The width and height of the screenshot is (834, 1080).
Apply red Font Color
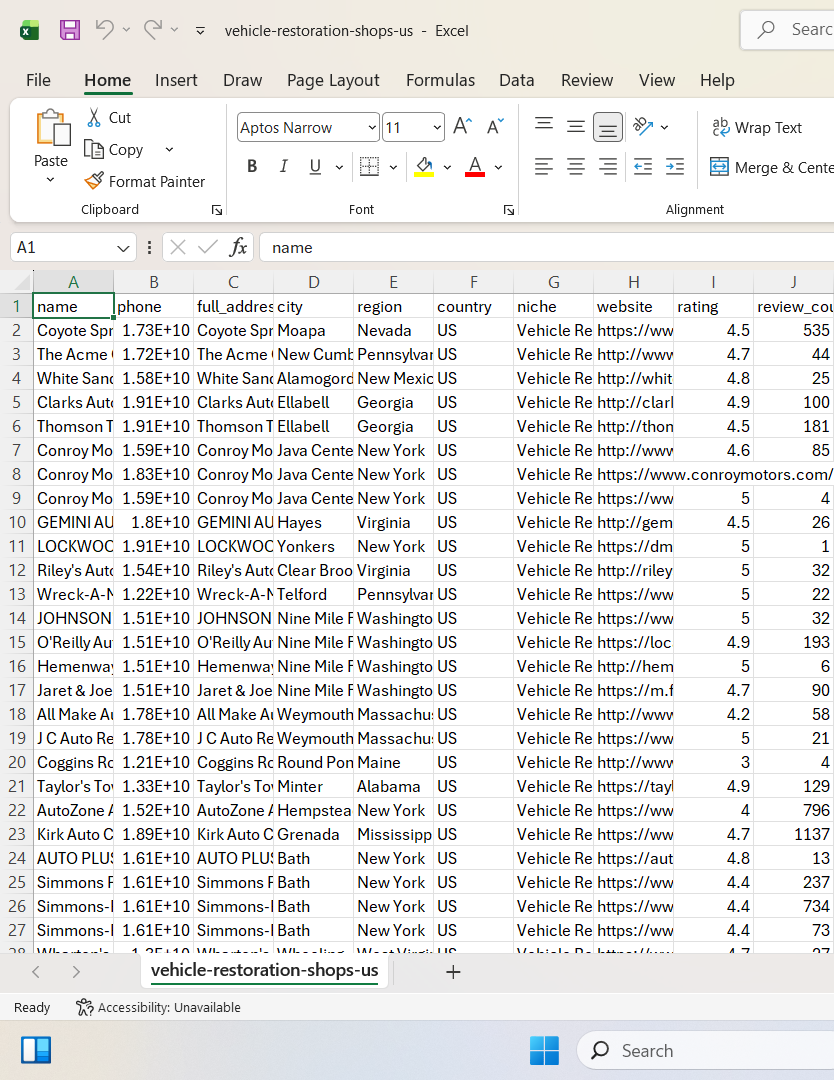[x=475, y=167]
